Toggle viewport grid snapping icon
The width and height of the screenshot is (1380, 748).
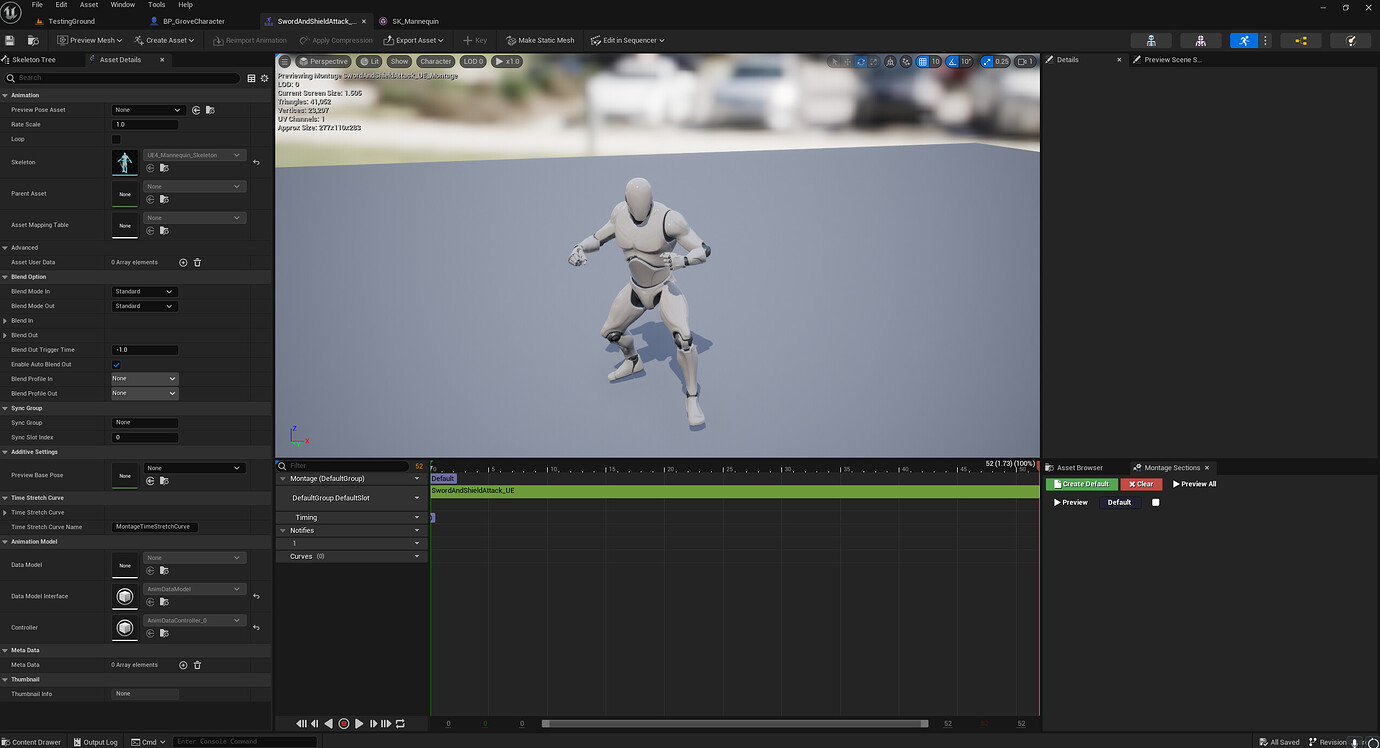click(x=922, y=61)
